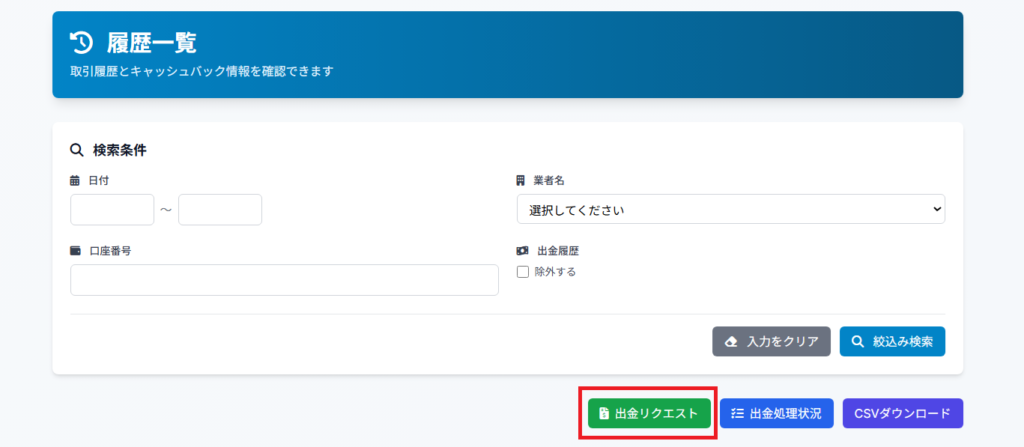This screenshot has height=447, width=1024.
Task: Click the magnifier icon next to 検索条件
Action: pos(76,151)
